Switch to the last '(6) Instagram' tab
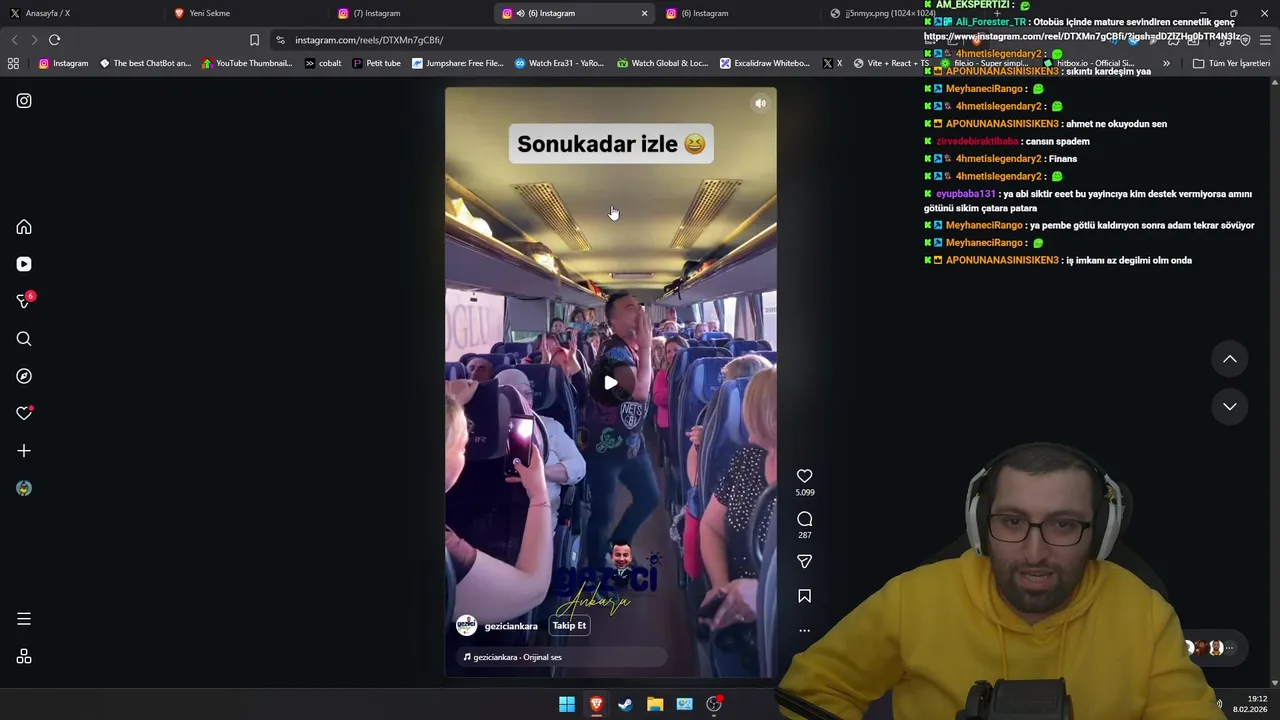Image resolution: width=1280 pixels, height=720 pixels. pyautogui.click(x=740, y=13)
